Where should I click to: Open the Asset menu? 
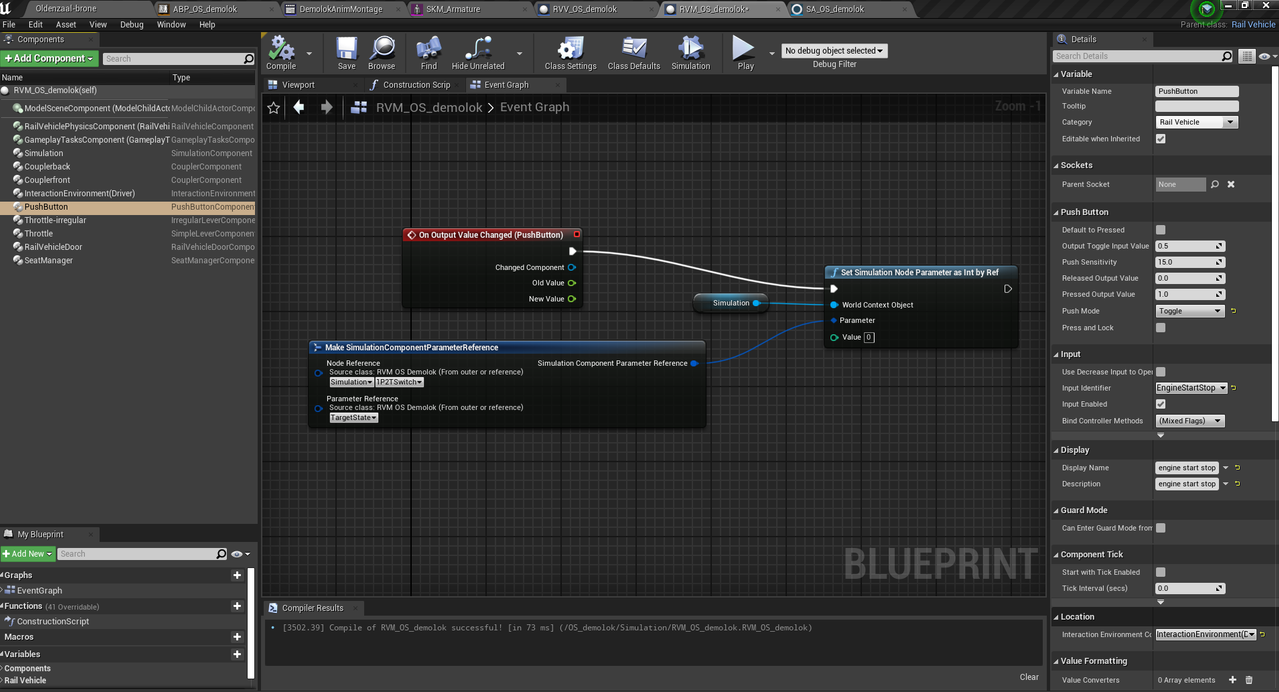click(66, 24)
